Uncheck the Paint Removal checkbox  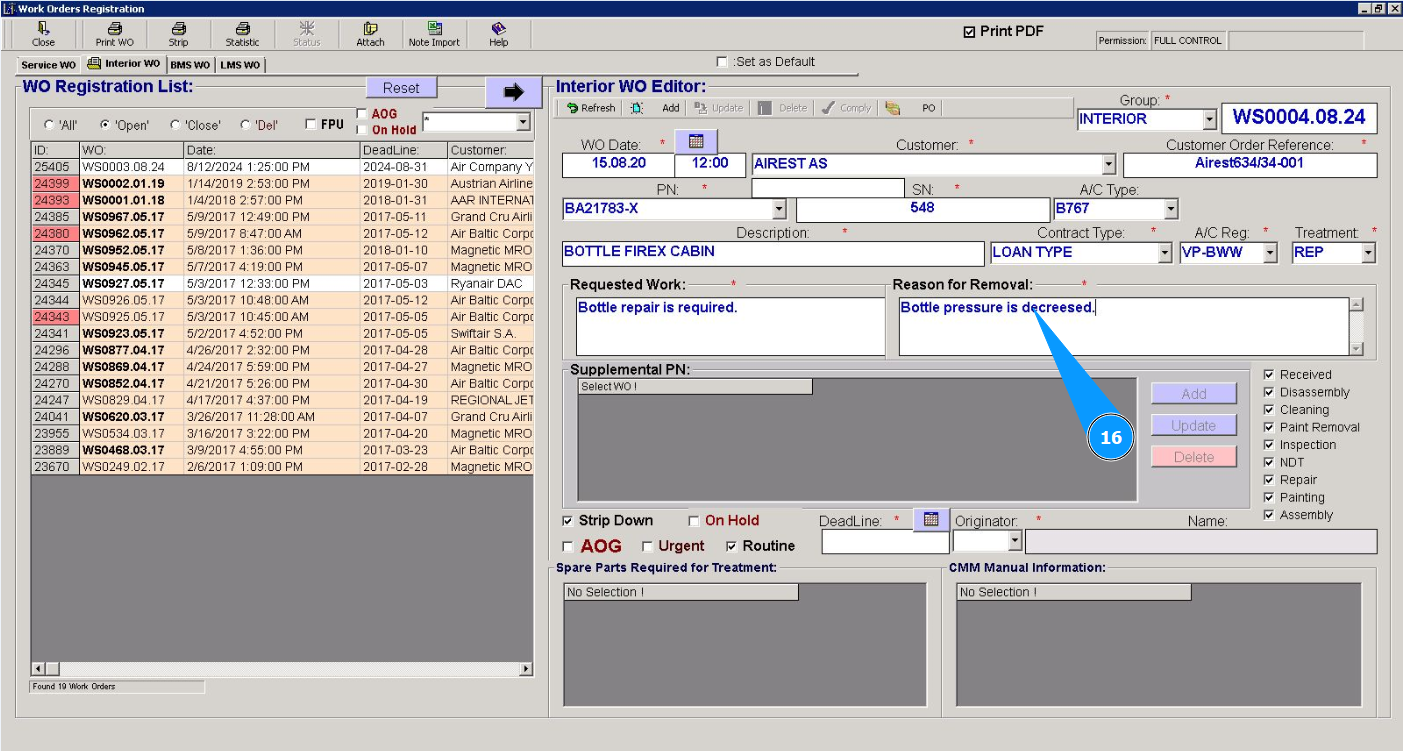[1269, 427]
